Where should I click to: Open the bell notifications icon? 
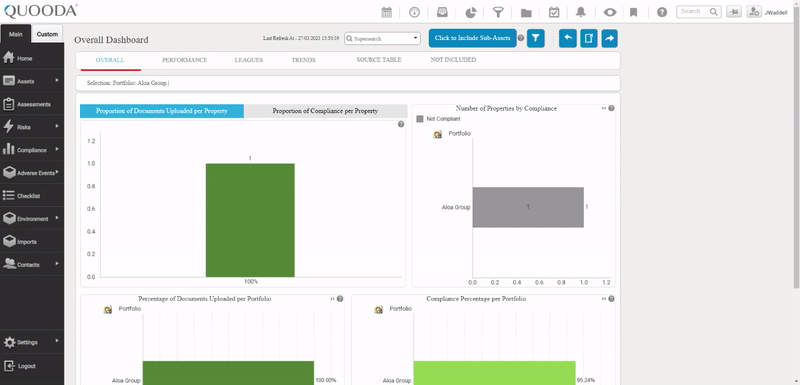[581, 12]
